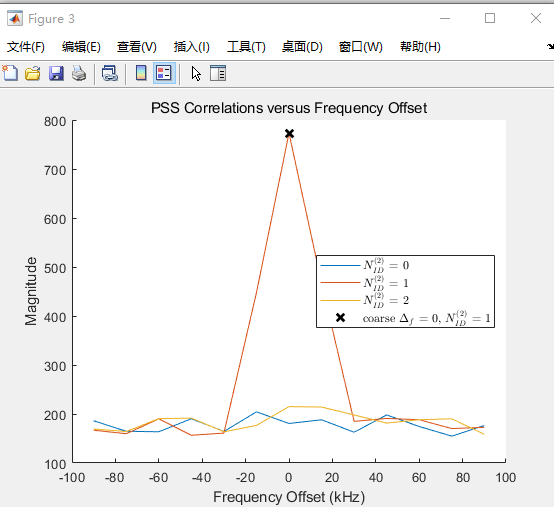Open the 帮助(H) menu
This screenshot has width=554, height=507.
pyautogui.click(x=420, y=47)
